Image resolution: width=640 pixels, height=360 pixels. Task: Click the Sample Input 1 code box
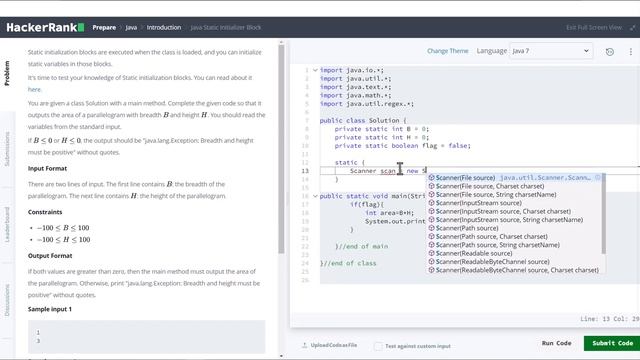pyautogui.click(x=147, y=337)
